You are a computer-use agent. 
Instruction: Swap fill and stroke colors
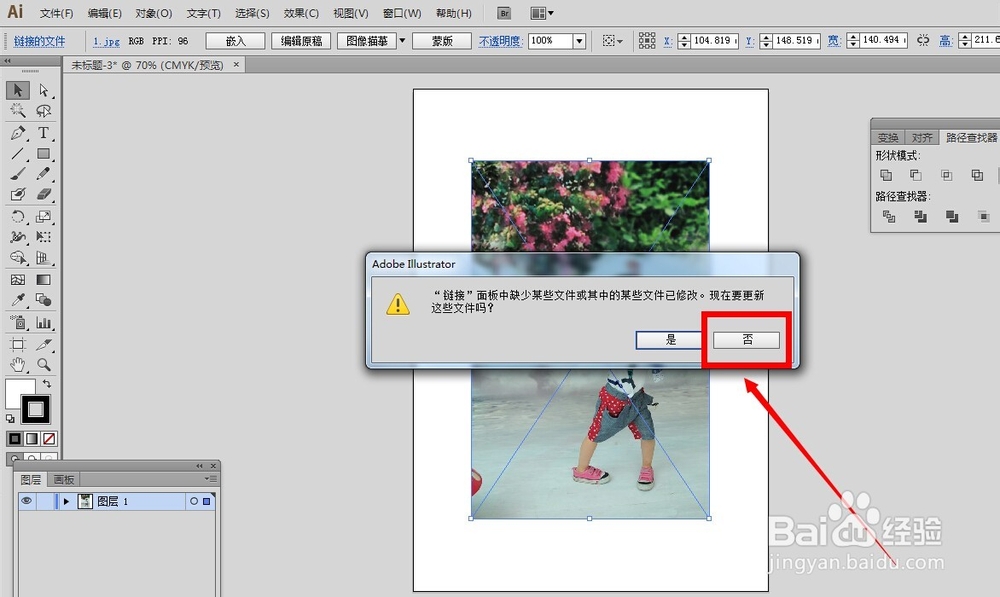pos(47,383)
